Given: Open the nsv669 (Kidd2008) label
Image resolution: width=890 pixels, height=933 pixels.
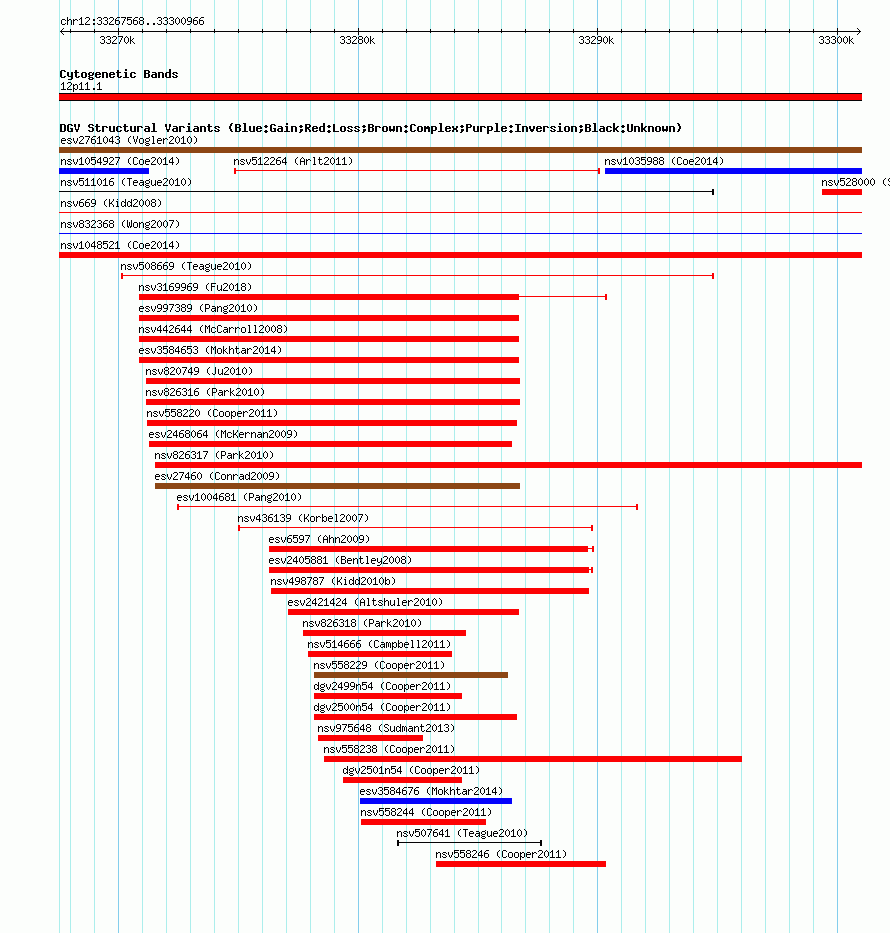Looking at the screenshot, I should [x=111, y=203].
